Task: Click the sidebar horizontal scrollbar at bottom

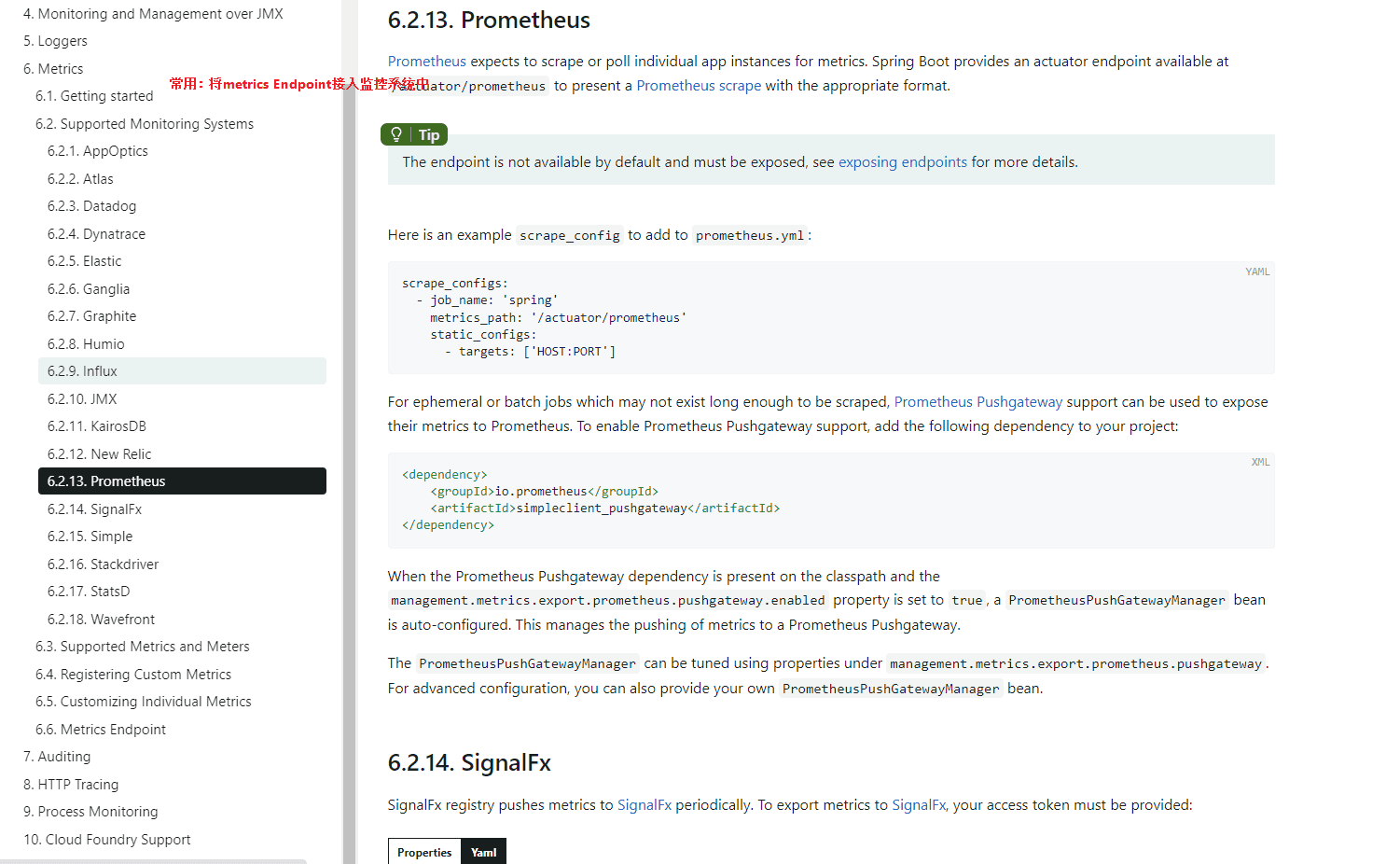Action: (x=154, y=861)
